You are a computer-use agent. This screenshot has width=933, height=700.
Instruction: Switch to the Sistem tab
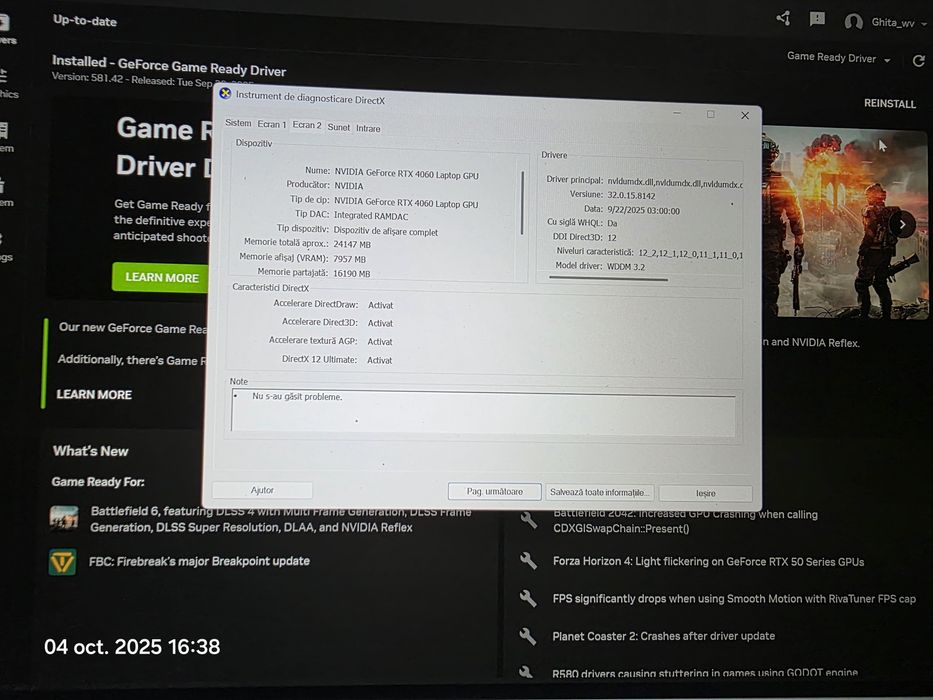point(238,123)
